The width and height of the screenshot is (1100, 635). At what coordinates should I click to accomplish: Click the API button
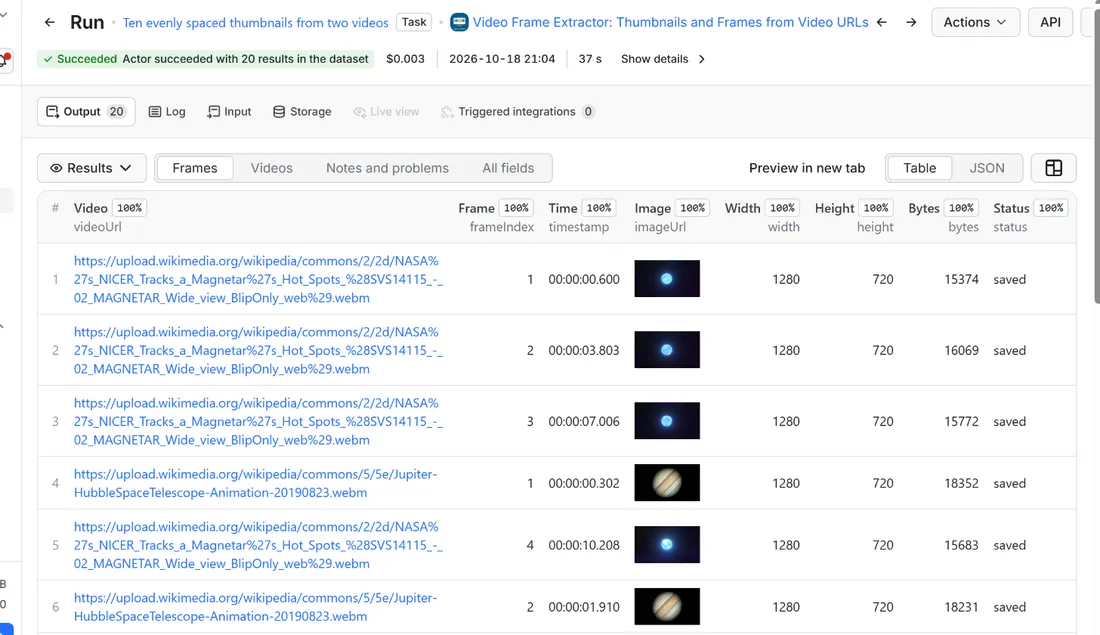coord(1050,22)
